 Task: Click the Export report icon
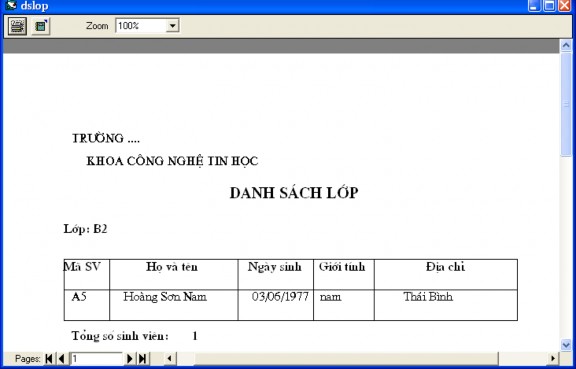pos(40,26)
